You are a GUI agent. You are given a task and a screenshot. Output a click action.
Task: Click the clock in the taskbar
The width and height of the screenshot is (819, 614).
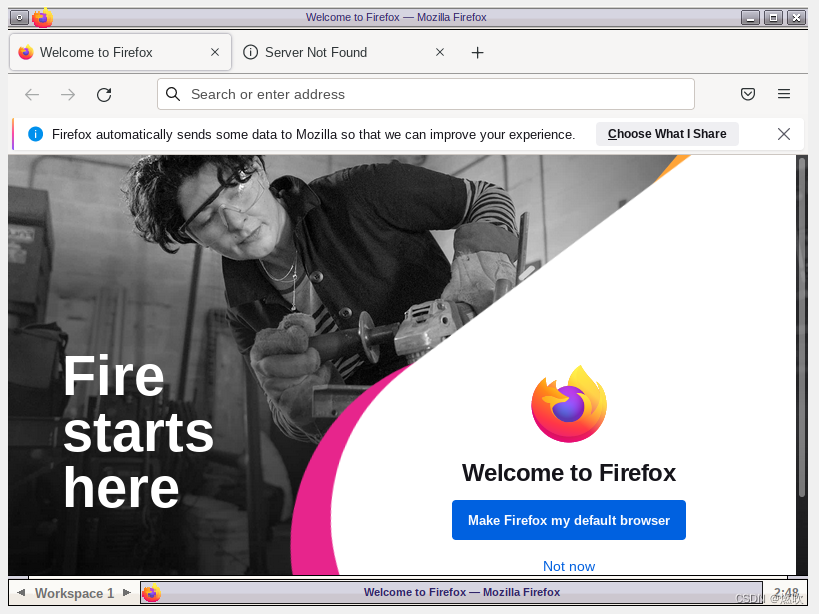coord(786,593)
